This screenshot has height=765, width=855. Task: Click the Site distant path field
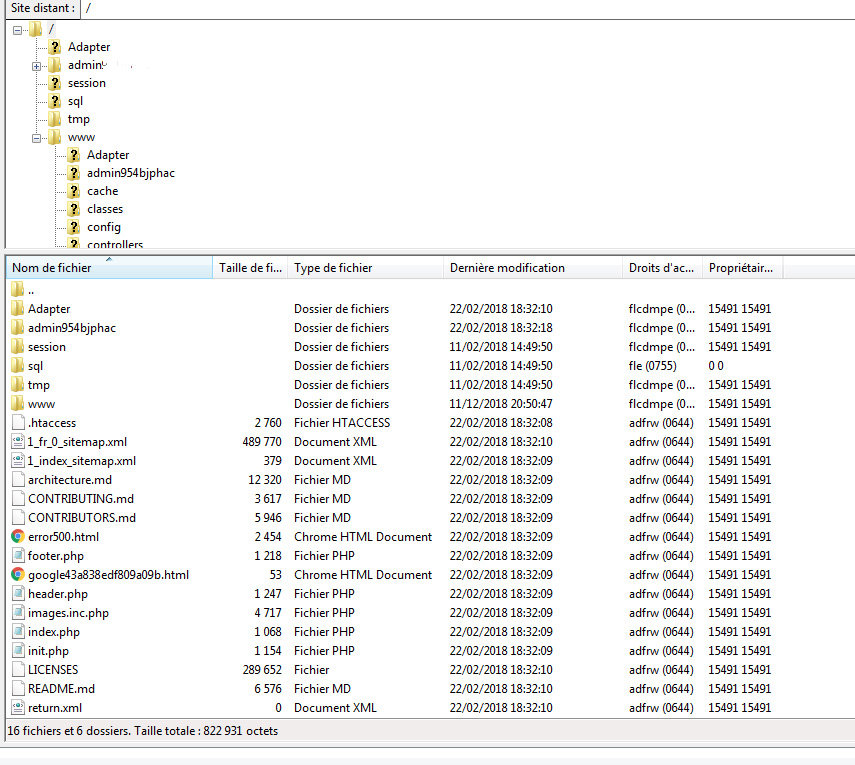468,8
